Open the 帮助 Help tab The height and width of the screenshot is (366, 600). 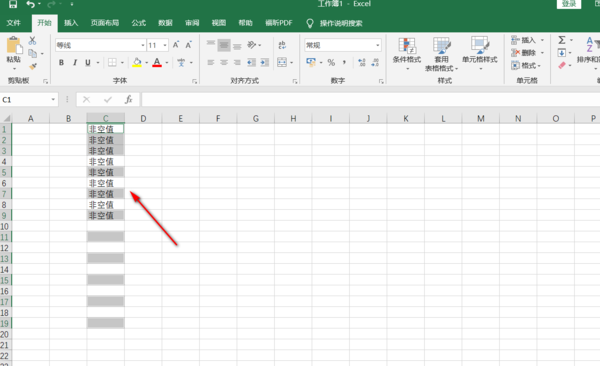point(245,23)
